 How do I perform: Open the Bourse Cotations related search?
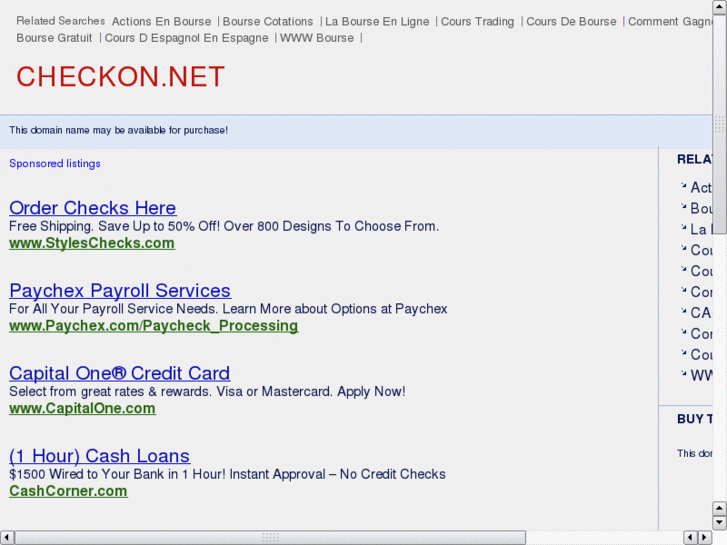tap(268, 21)
